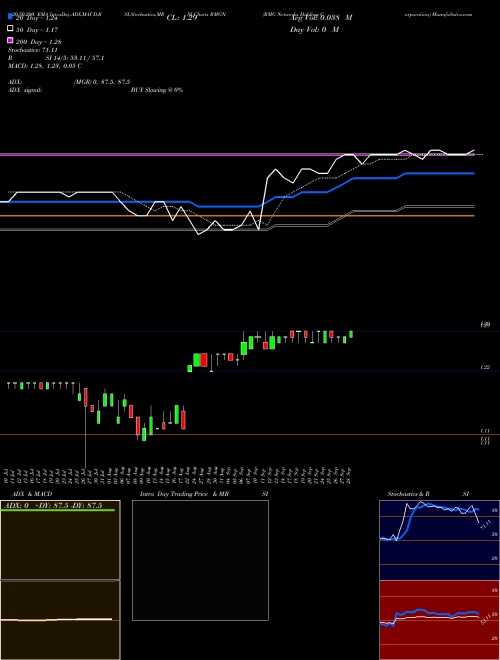Click the 'CL: 1.29' closing price text
500x660 pixels.
[182, 18]
